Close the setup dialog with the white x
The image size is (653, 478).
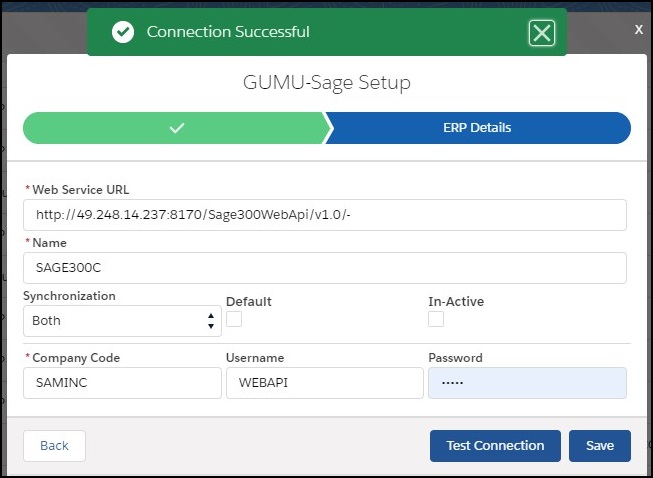[x=638, y=30]
